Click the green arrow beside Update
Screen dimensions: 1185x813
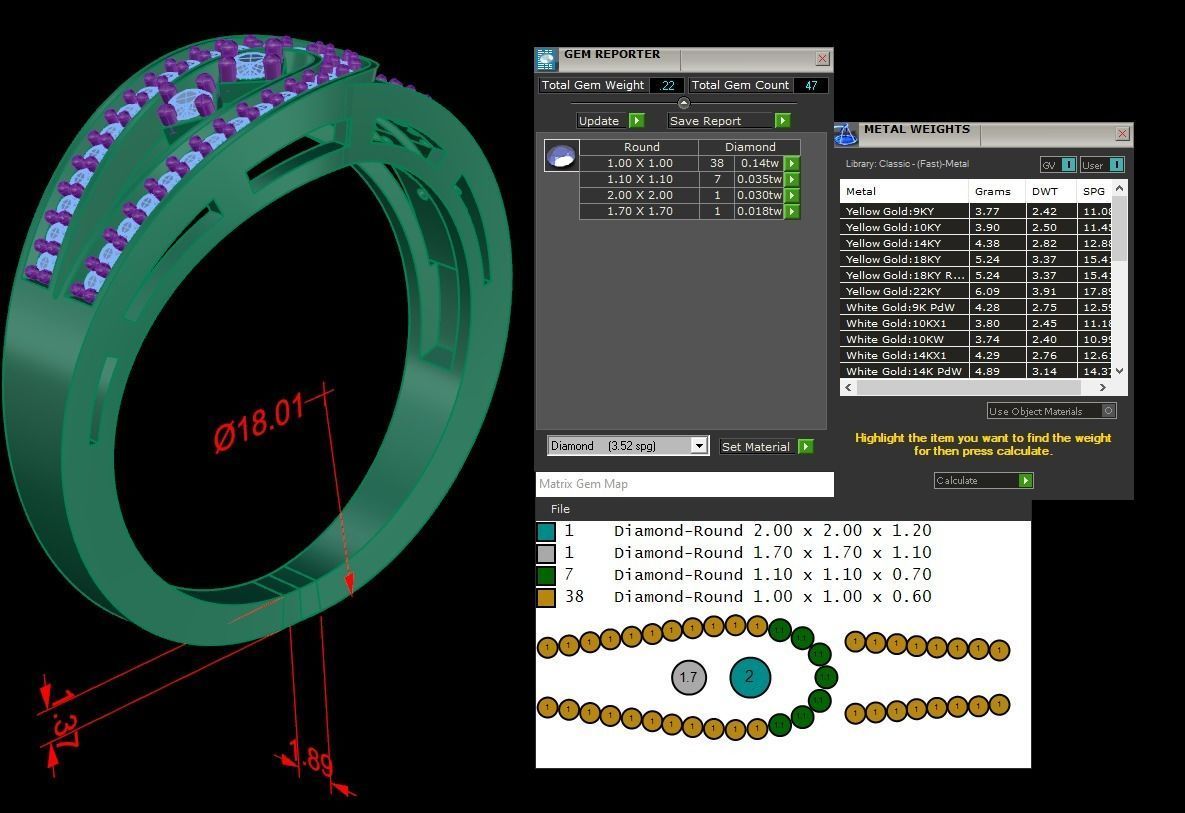click(x=637, y=121)
